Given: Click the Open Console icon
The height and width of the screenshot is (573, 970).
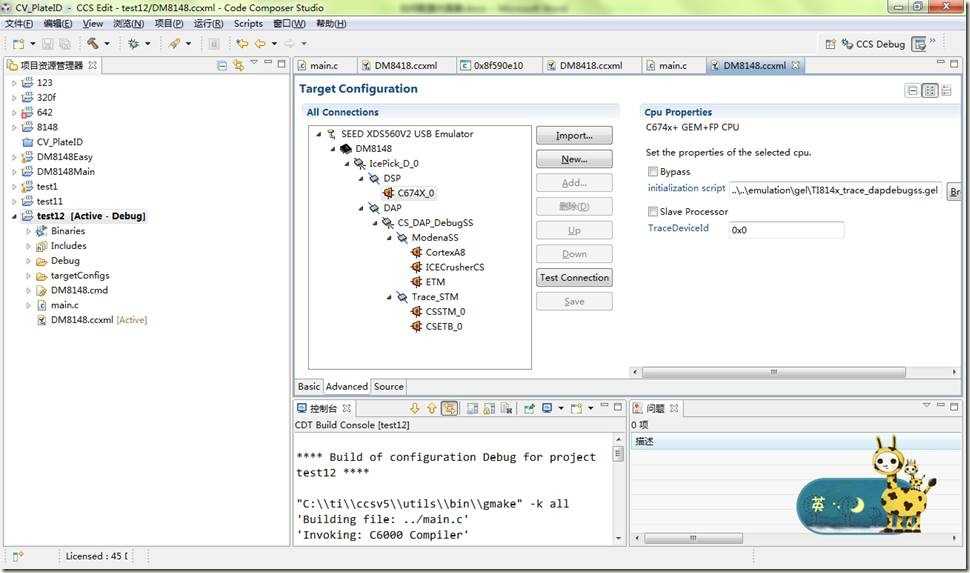Looking at the screenshot, I should [576, 408].
